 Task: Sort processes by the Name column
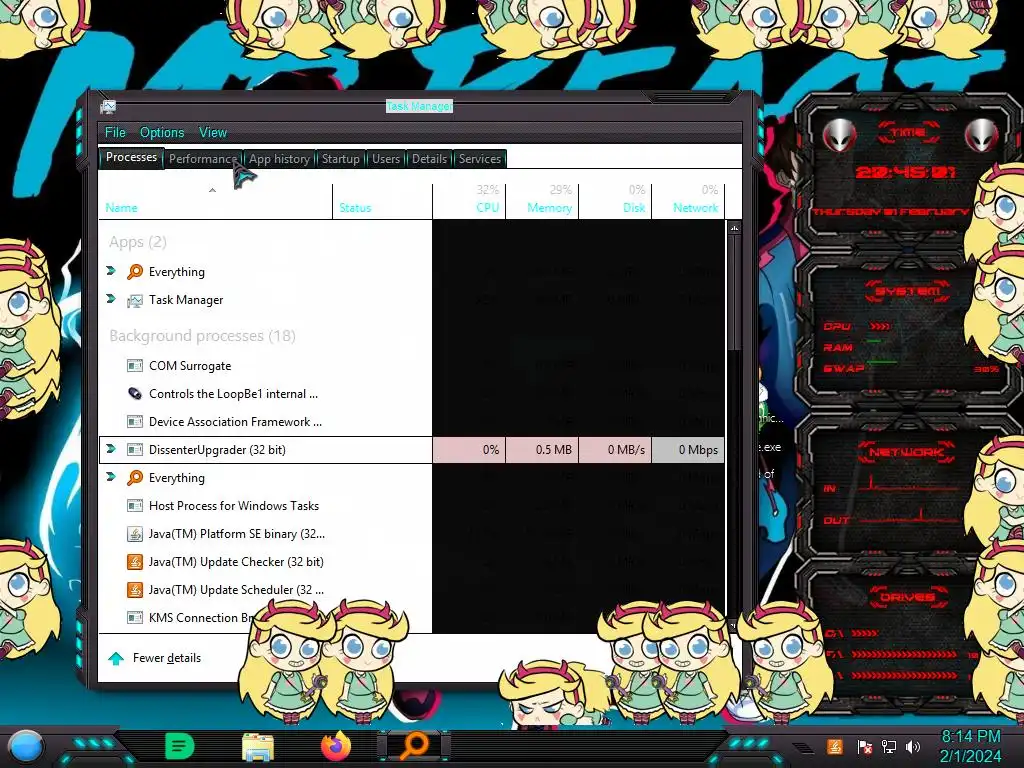tap(216, 202)
